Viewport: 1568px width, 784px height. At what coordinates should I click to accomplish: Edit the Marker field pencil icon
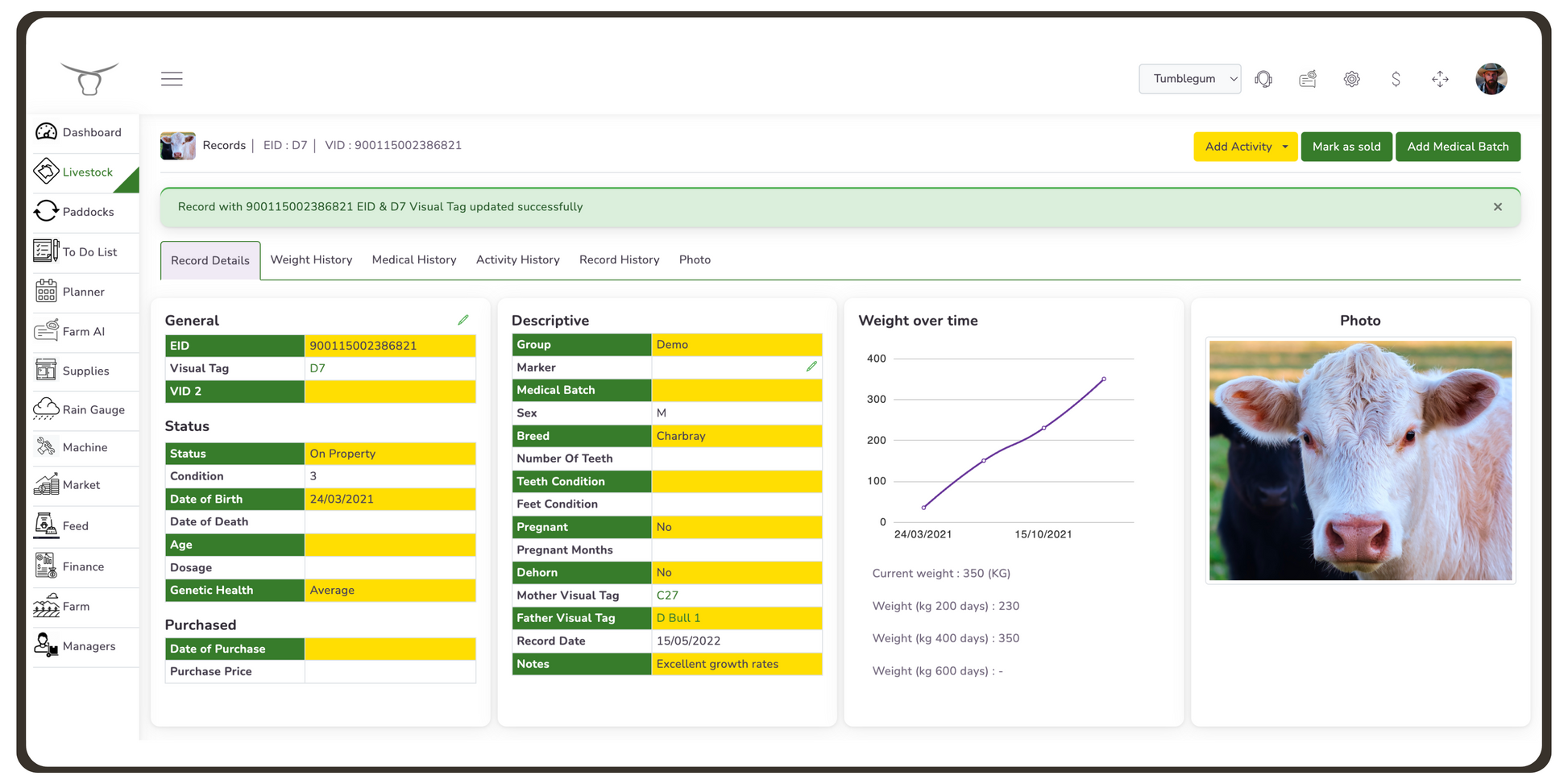coord(811,367)
